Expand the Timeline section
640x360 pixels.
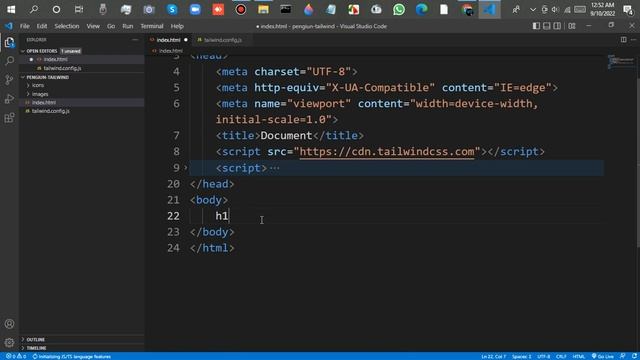click(37, 348)
